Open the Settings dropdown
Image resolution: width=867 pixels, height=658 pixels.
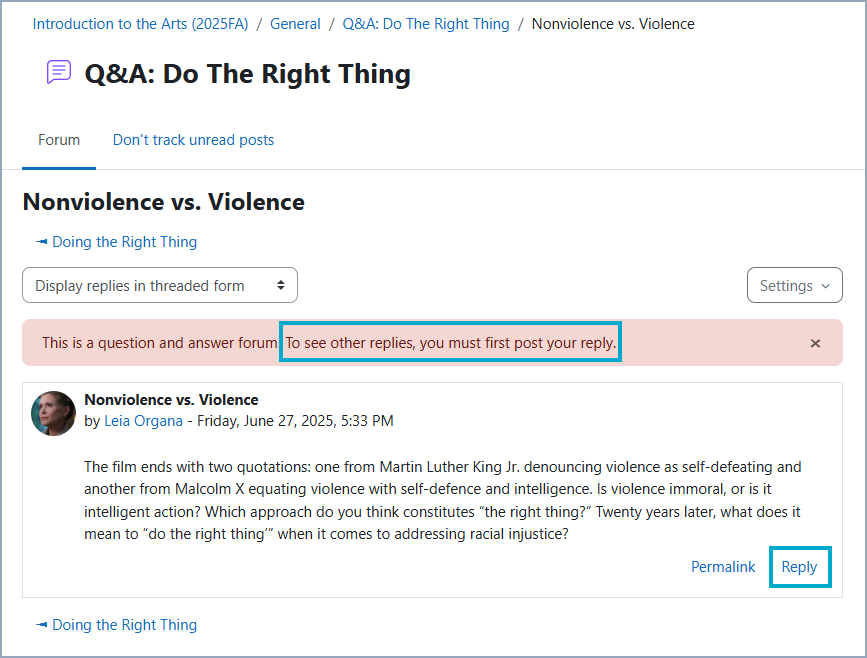tap(794, 285)
